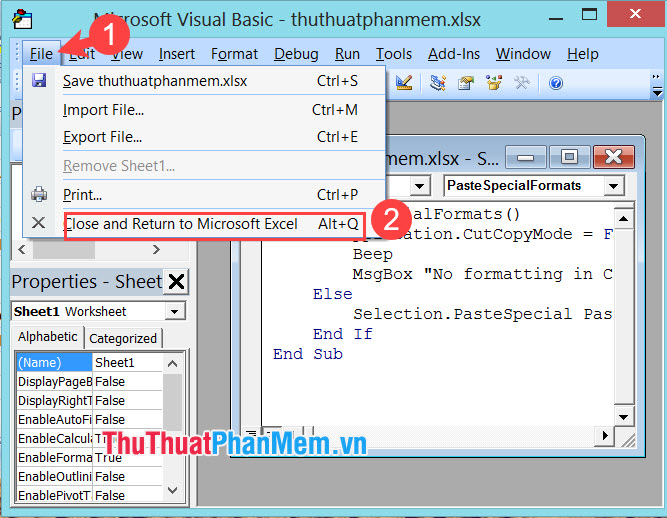The image size is (667, 518).
Task: Choose Import File... menu entry
Action: click(205, 110)
